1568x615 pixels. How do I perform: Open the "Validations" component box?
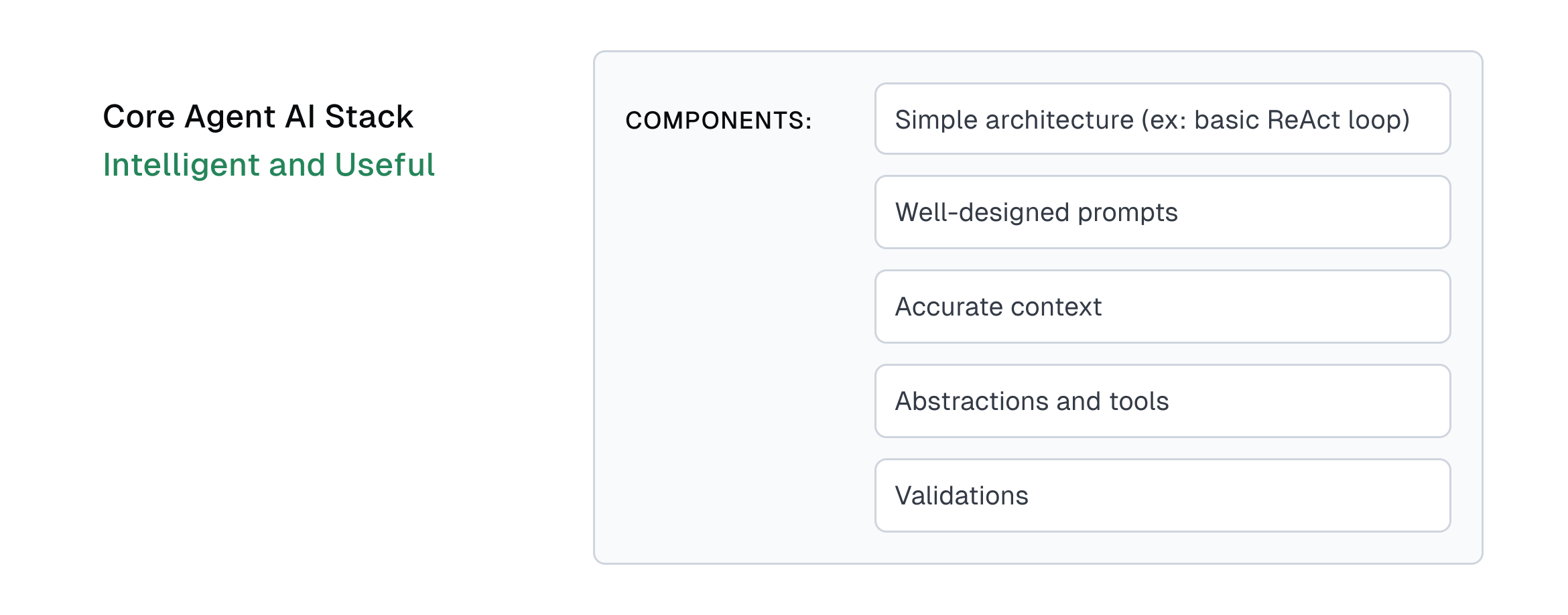[x=1162, y=496]
